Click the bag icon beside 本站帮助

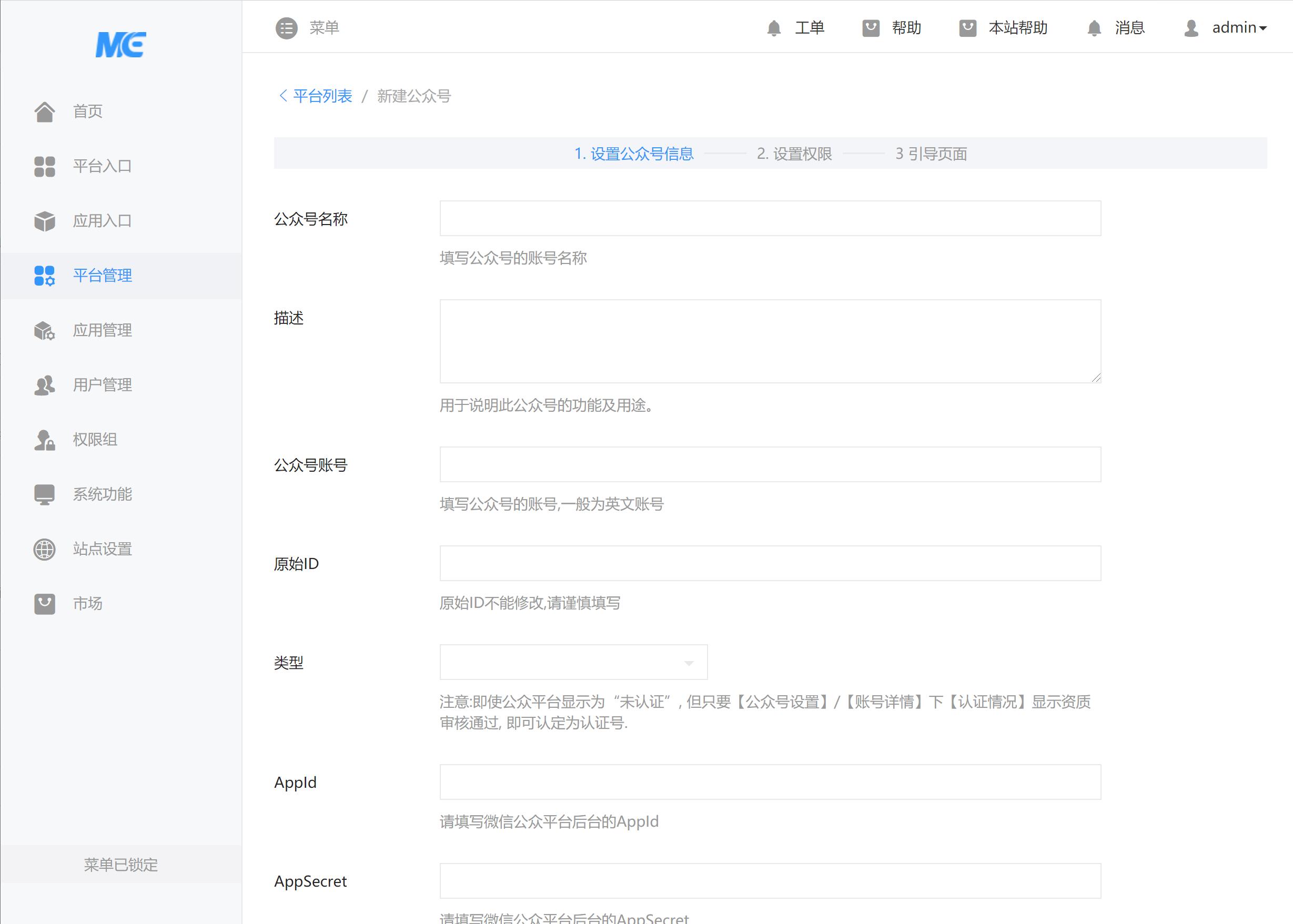[x=967, y=28]
